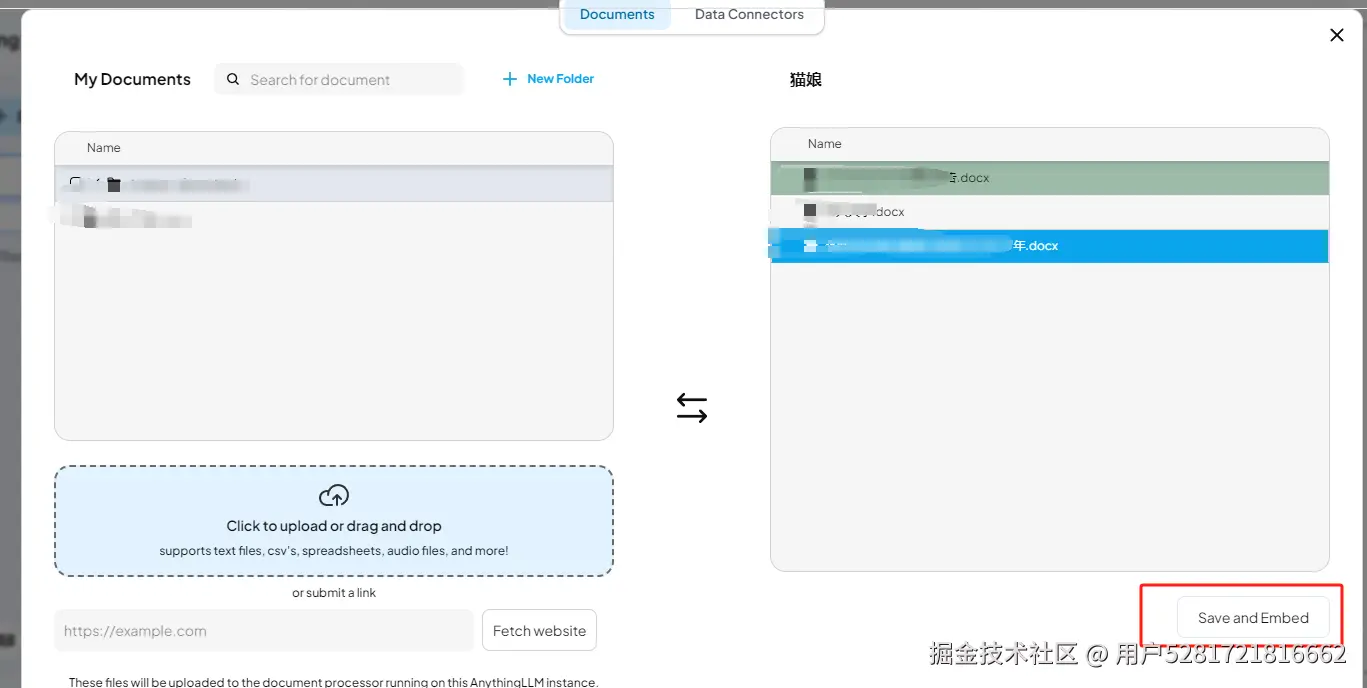
Task: Click the Name header in My Documents
Action: 104,148
